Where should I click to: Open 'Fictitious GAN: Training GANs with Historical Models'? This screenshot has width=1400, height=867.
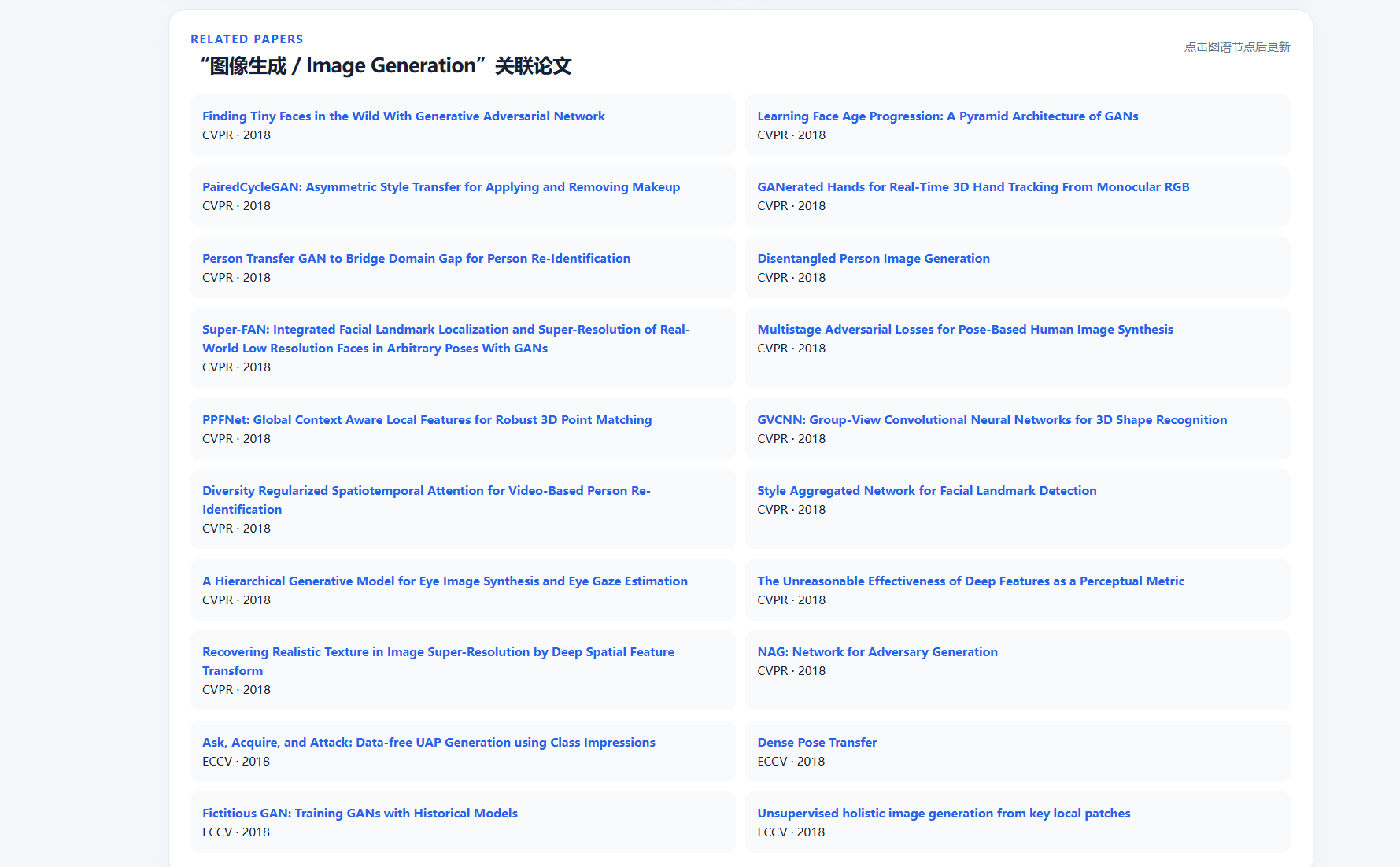[x=360, y=814]
